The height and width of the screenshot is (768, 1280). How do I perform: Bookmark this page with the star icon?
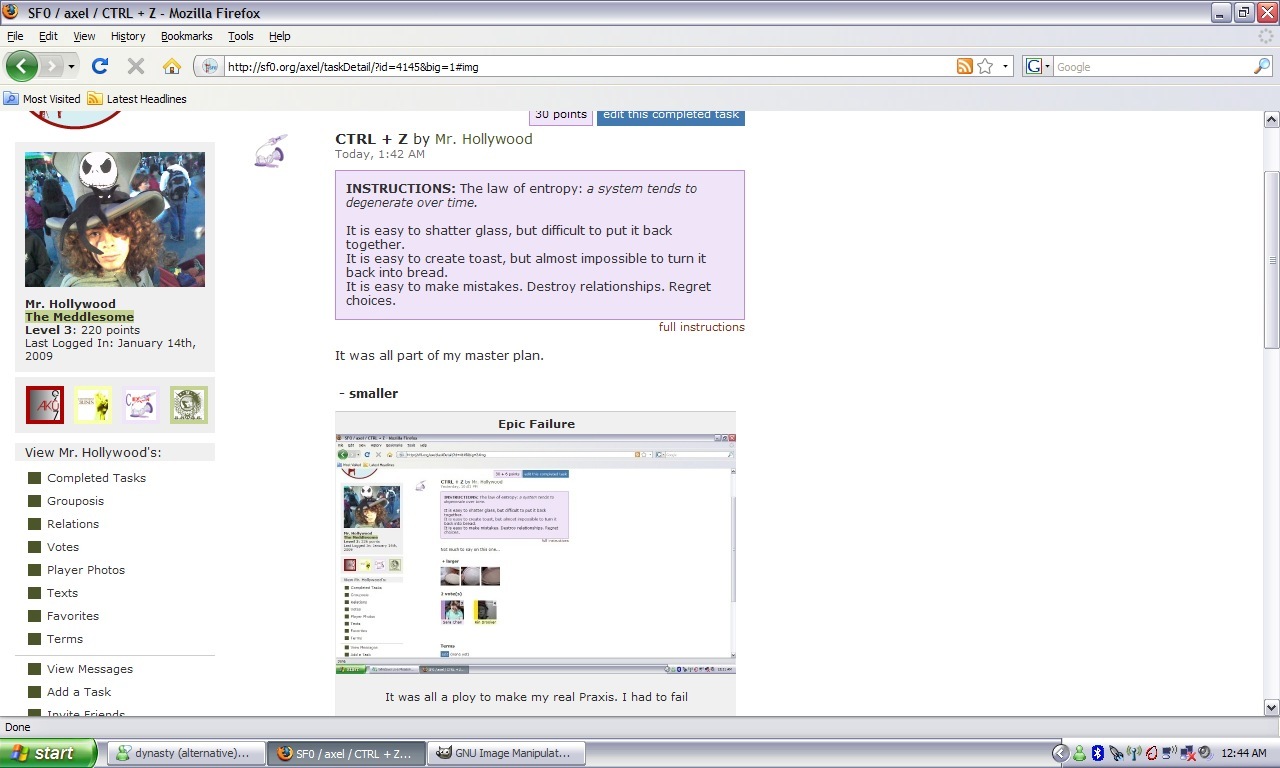point(985,66)
